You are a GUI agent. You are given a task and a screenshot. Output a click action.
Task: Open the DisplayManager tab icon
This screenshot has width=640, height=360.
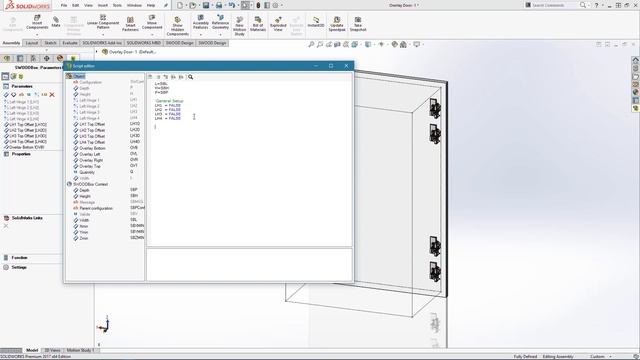(60, 58)
